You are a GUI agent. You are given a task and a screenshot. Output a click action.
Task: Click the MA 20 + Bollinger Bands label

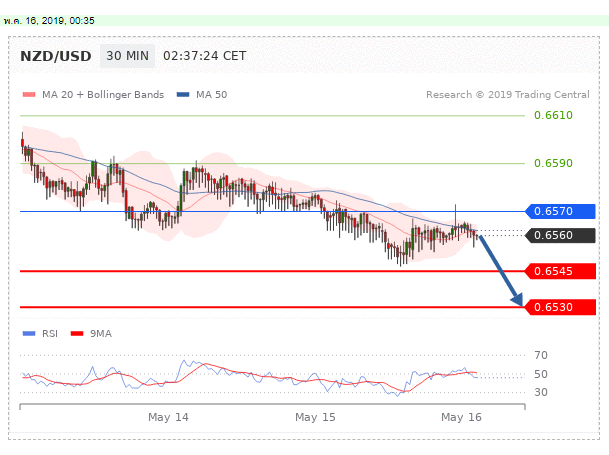103,95
